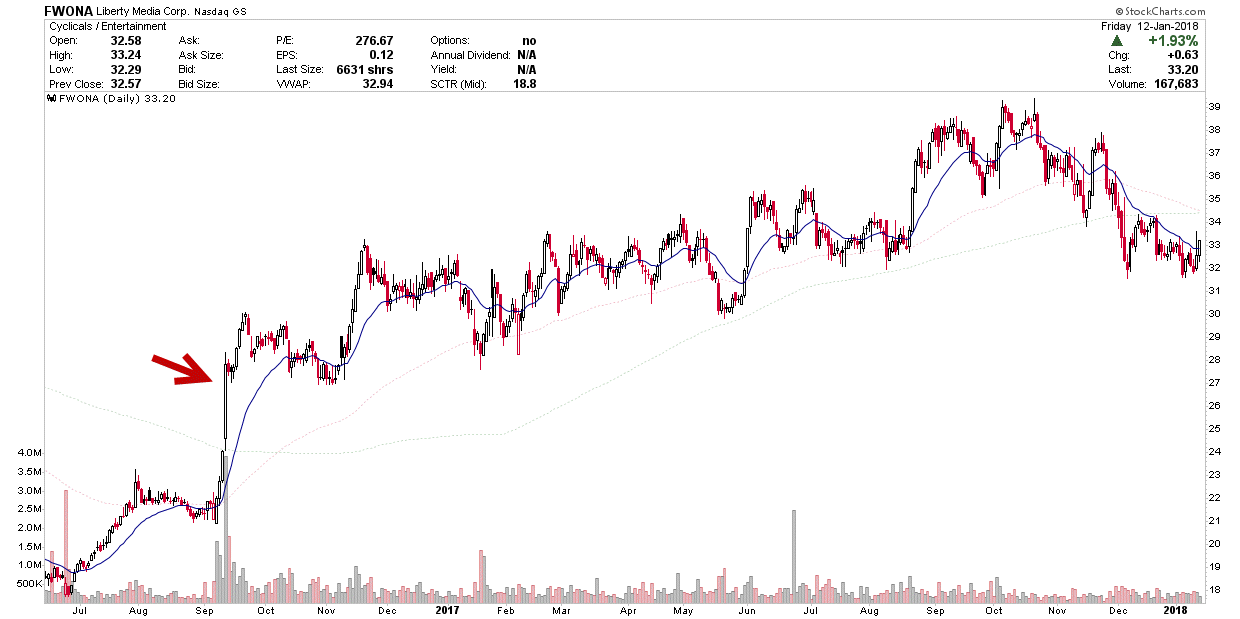Click the Feb month label on time axis
The width and height of the screenshot is (1240, 619).
tap(504, 609)
